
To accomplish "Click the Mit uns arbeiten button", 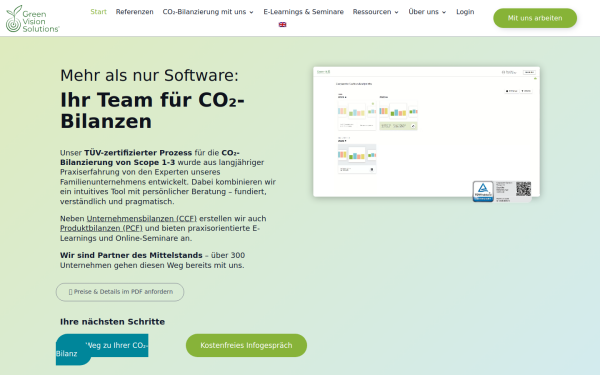I will [x=535, y=18].
